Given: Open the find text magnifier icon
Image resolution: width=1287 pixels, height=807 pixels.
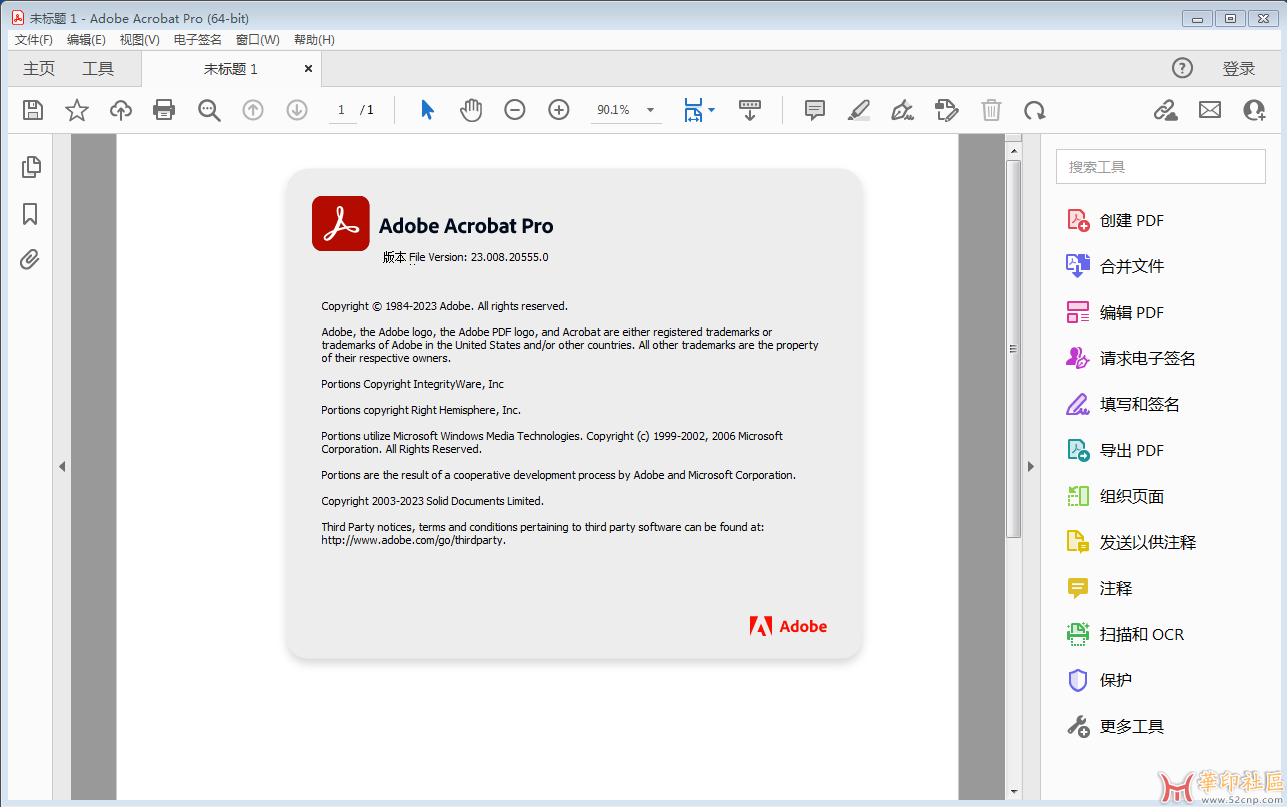Looking at the screenshot, I should click(209, 110).
